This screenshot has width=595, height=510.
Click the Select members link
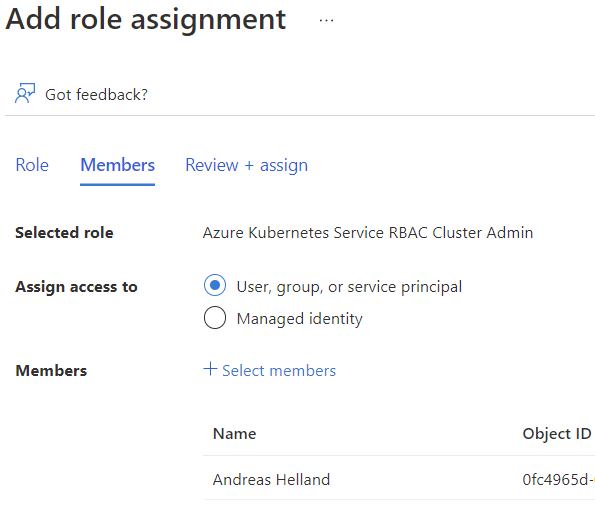pyautogui.click(x=279, y=371)
